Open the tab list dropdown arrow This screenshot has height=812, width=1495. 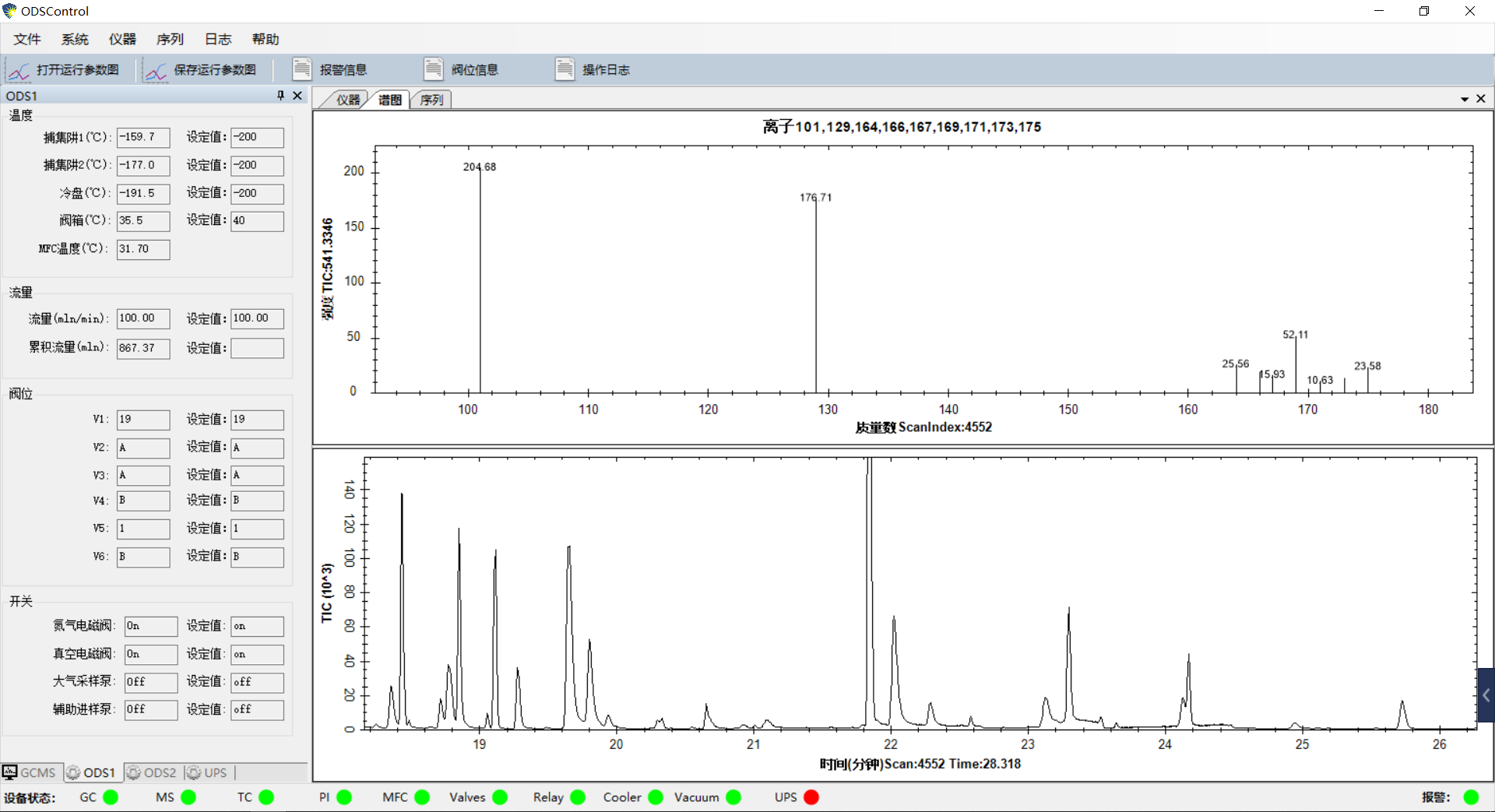click(1465, 99)
